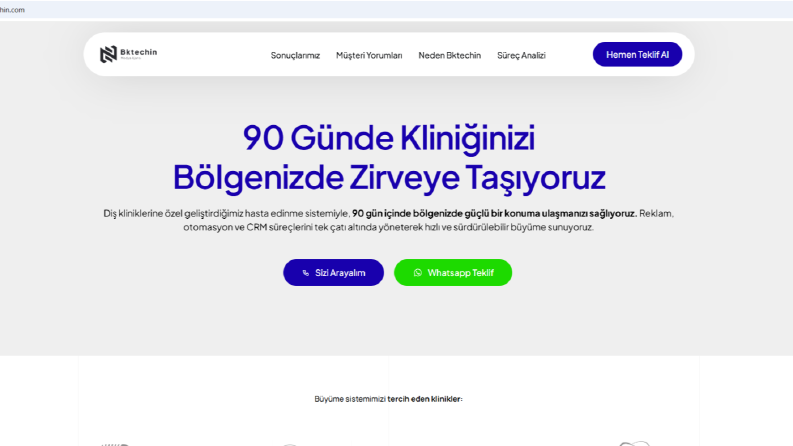Go to Müşteri Yorumları section

tap(369, 55)
